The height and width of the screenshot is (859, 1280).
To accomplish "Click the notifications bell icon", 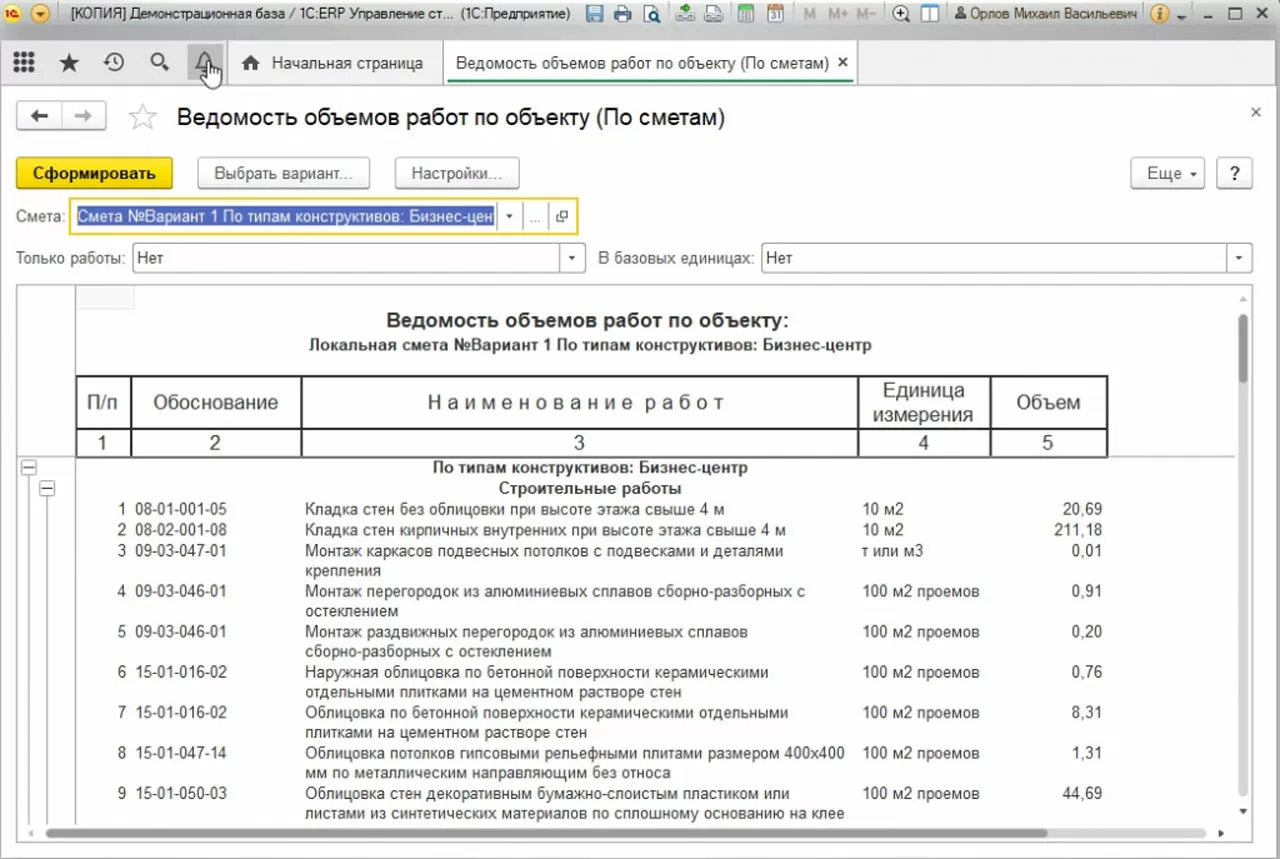I will (205, 63).
